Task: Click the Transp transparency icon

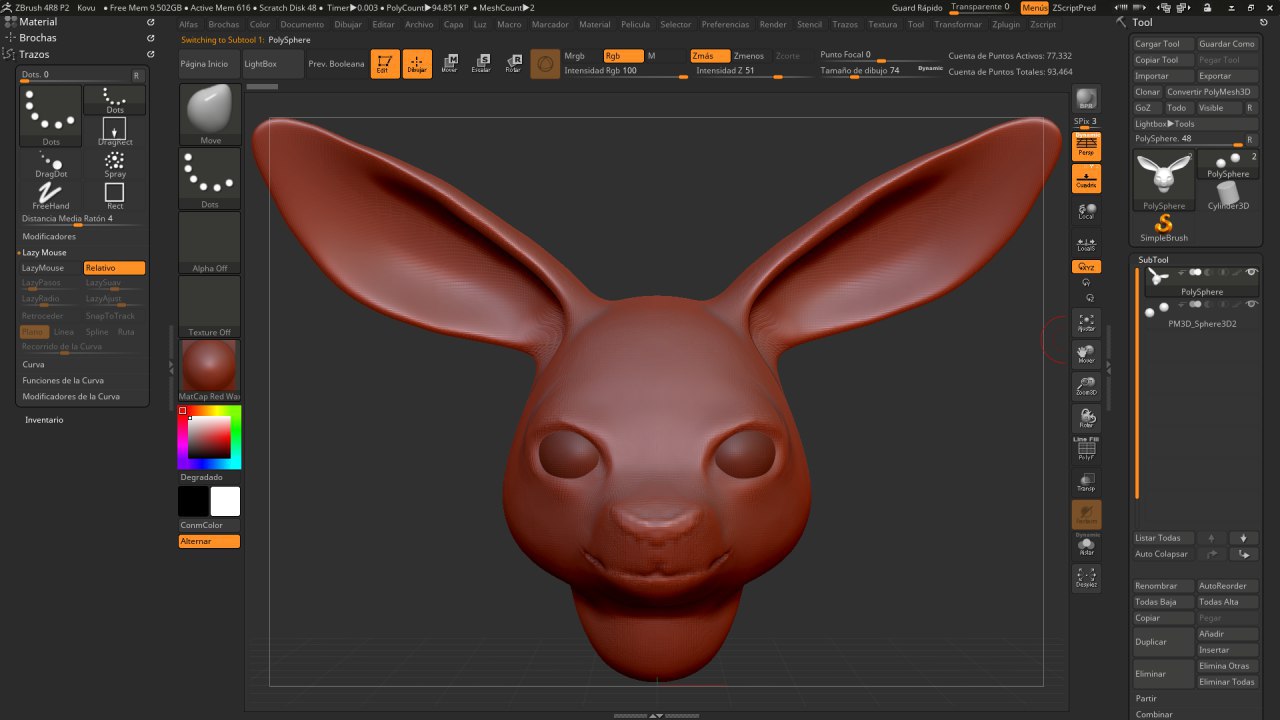Action: (x=1086, y=482)
